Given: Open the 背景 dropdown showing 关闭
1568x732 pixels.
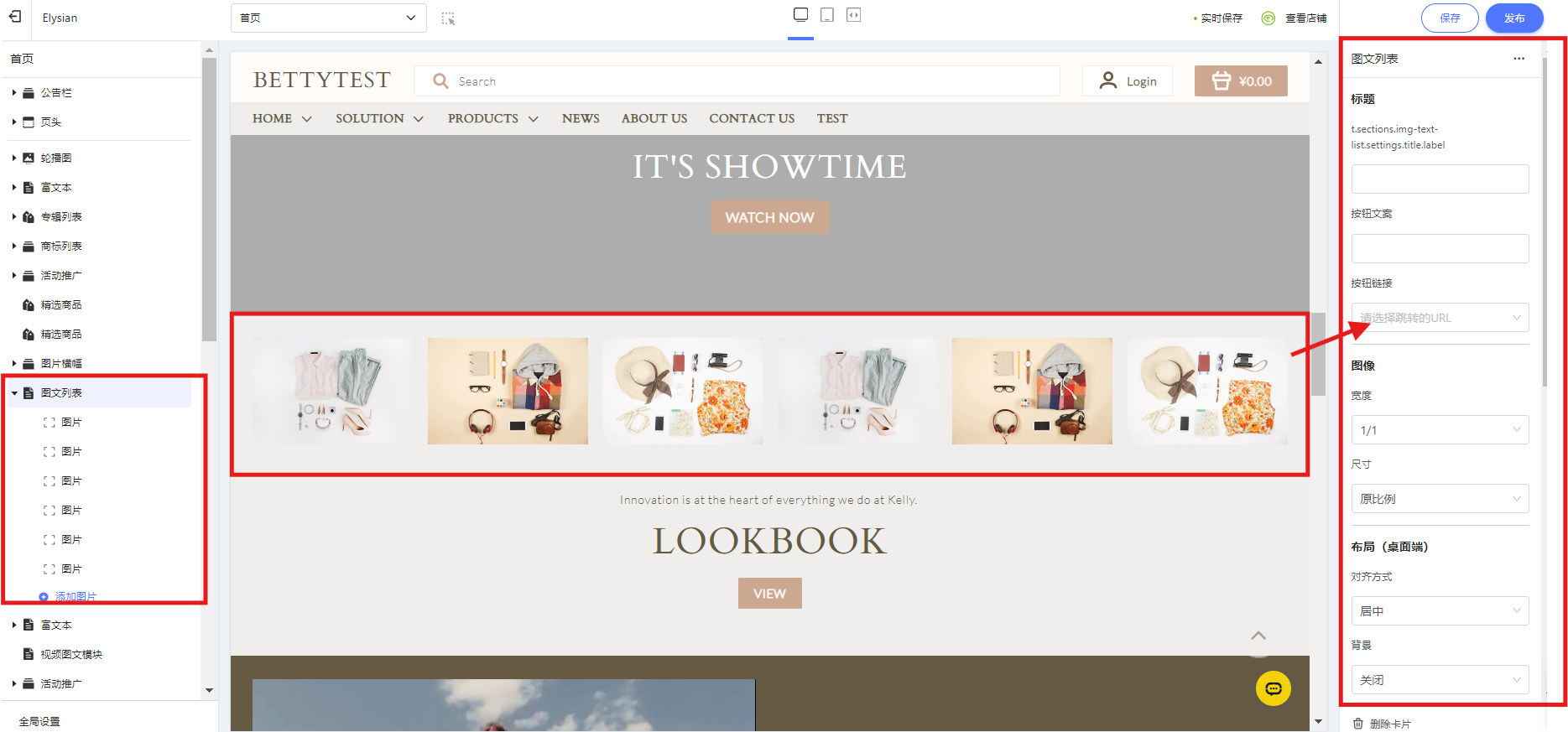Looking at the screenshot, I should [x=1440, y=680].
